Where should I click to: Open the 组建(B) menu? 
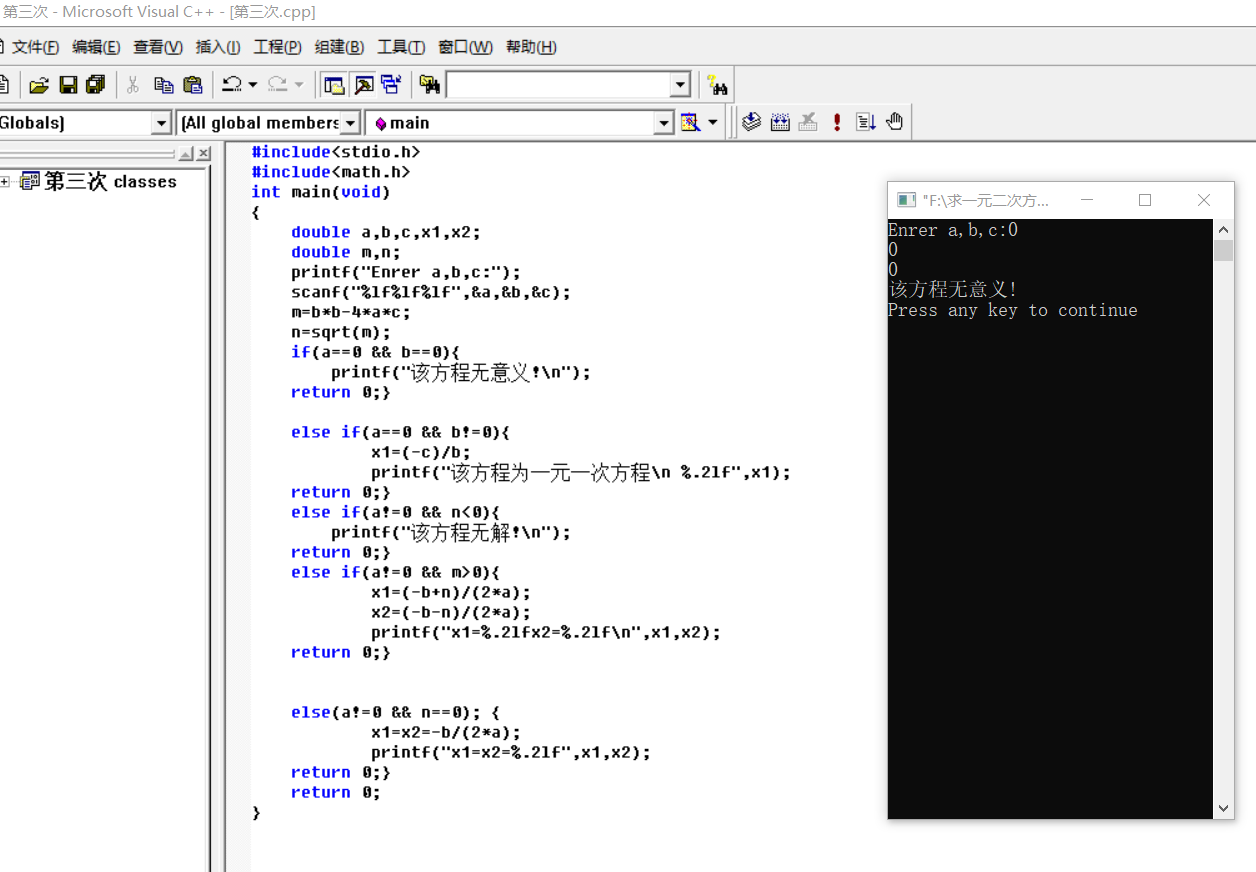point(339,47)
